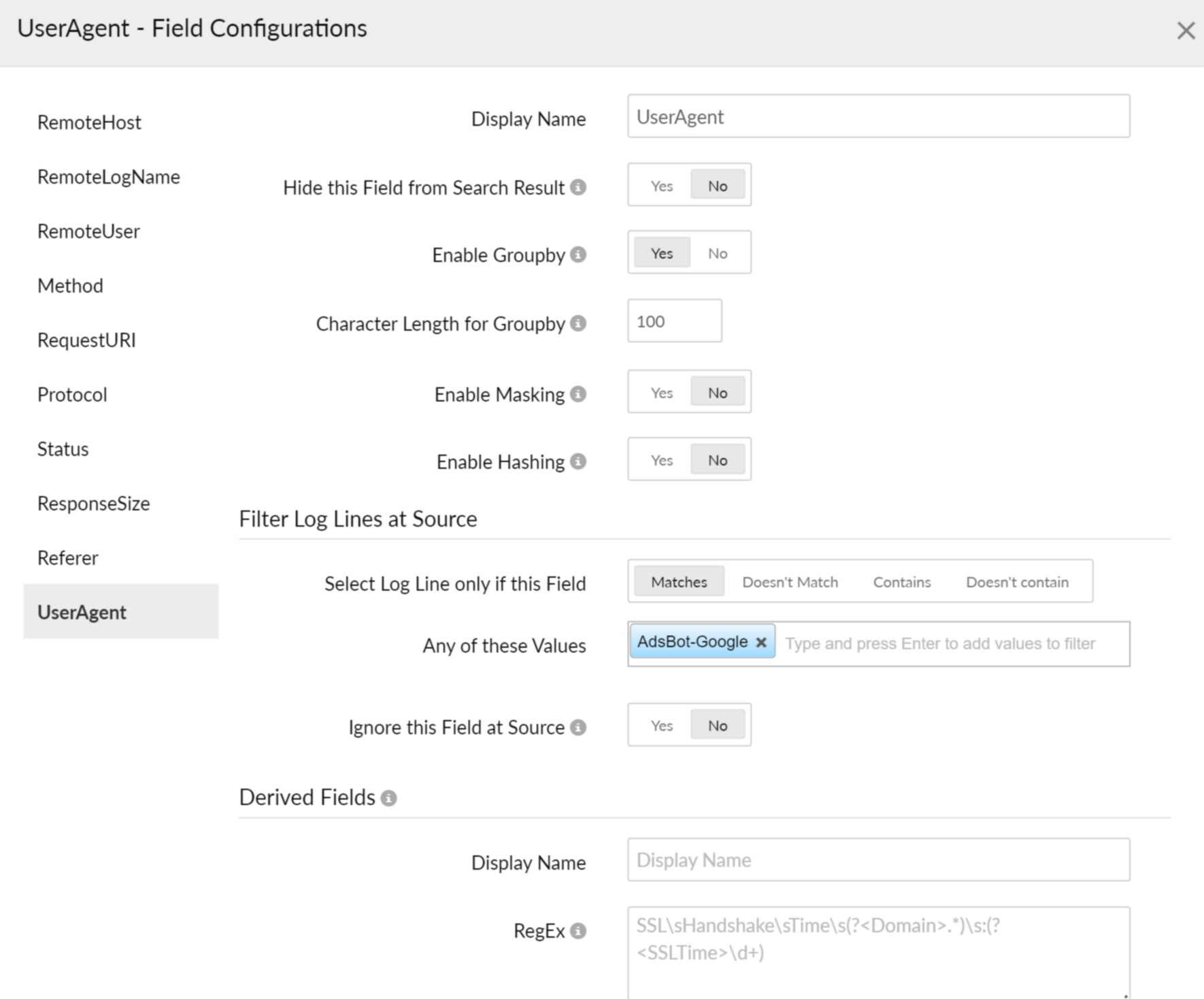Click the RegEx info icon

pos(578,930)
